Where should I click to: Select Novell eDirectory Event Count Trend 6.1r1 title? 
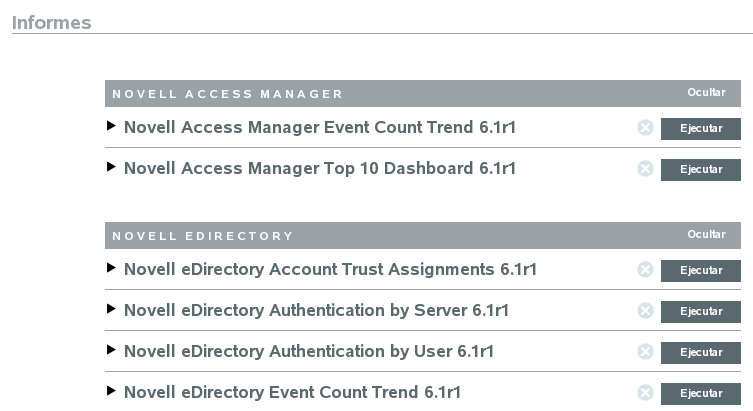coord(292,393)
